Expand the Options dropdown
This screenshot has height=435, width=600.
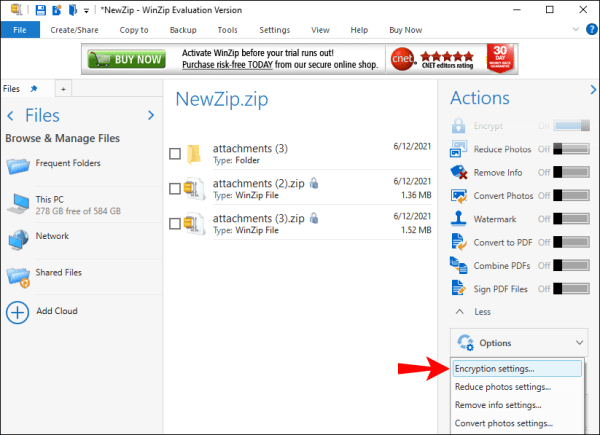(519, 343)
